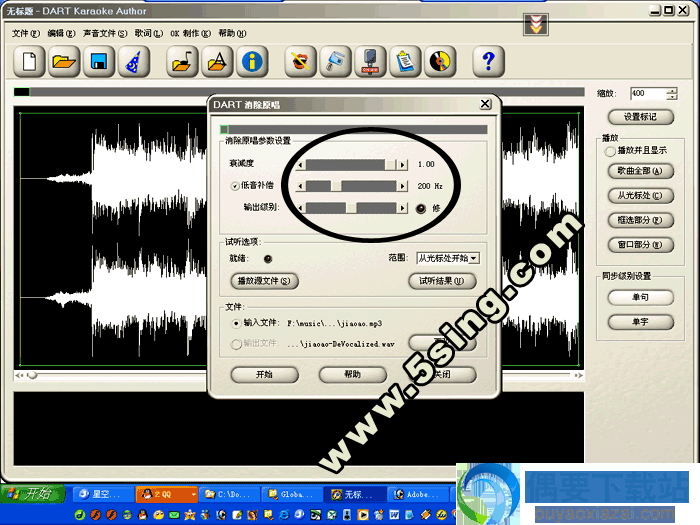
Task: Click the zoom spinner up arrow
Action: point(672,91)
